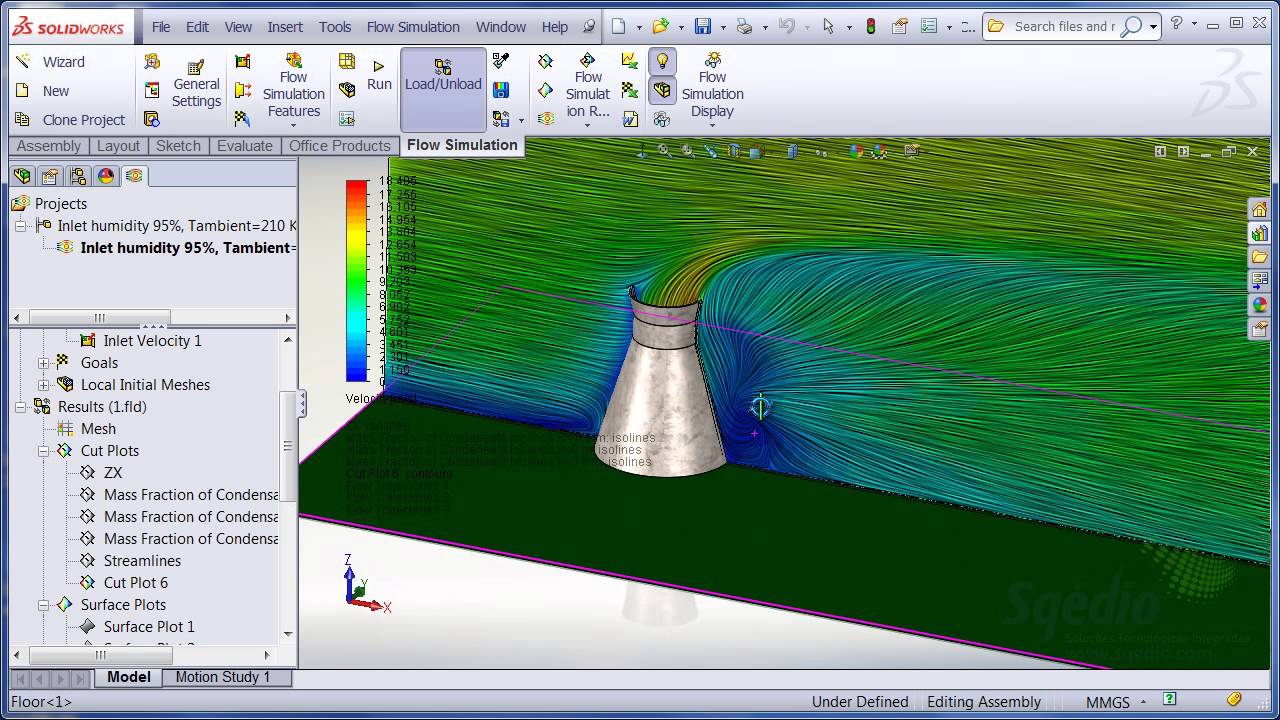The width and height of the screenshot is (1280, 720).
Task: Select the Flow Simulation analysis tree tab icon
Action: click(x=134, y=176)
